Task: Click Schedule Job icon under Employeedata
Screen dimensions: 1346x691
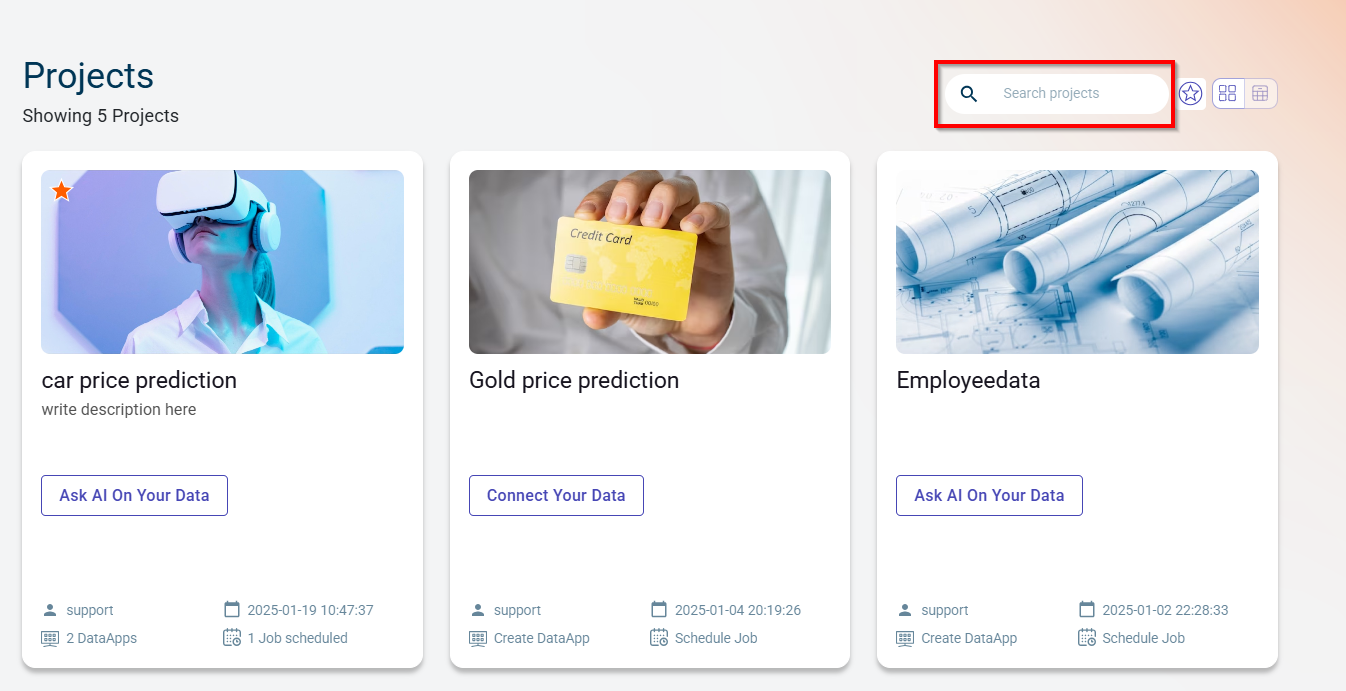Action: click(x=1087, y=638)
